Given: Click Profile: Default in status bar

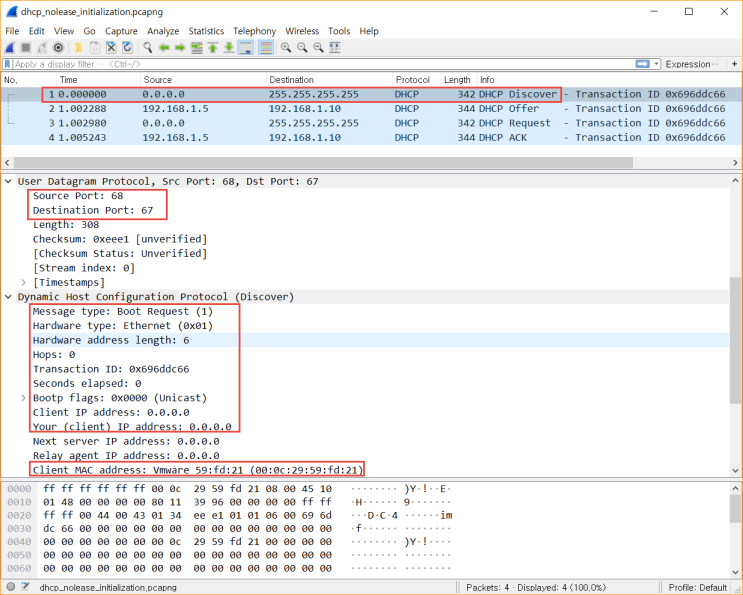Looking at the screenshot, I should click(x=698, y=587).
